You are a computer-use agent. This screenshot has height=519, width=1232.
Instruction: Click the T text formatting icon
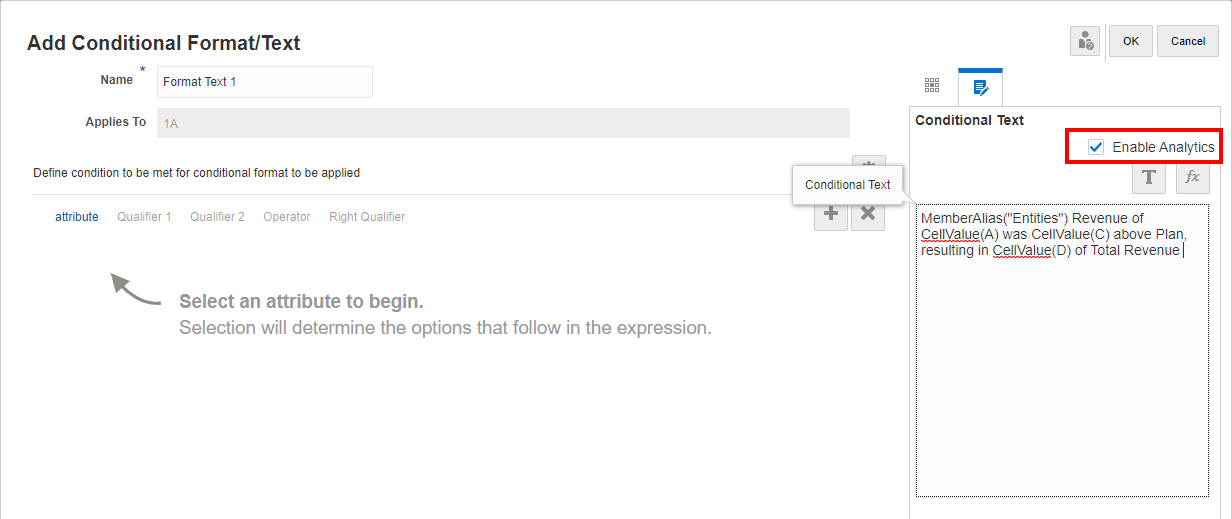tap(1149, 177)
